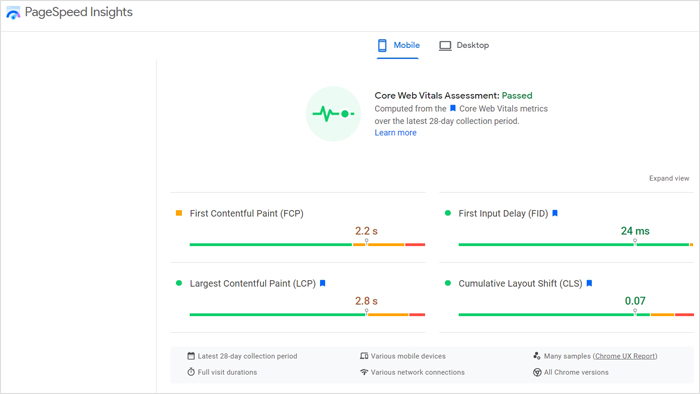This screenshot has height=394, width=700.
Task: Open the Learn more link
Action: pos(395,133)
